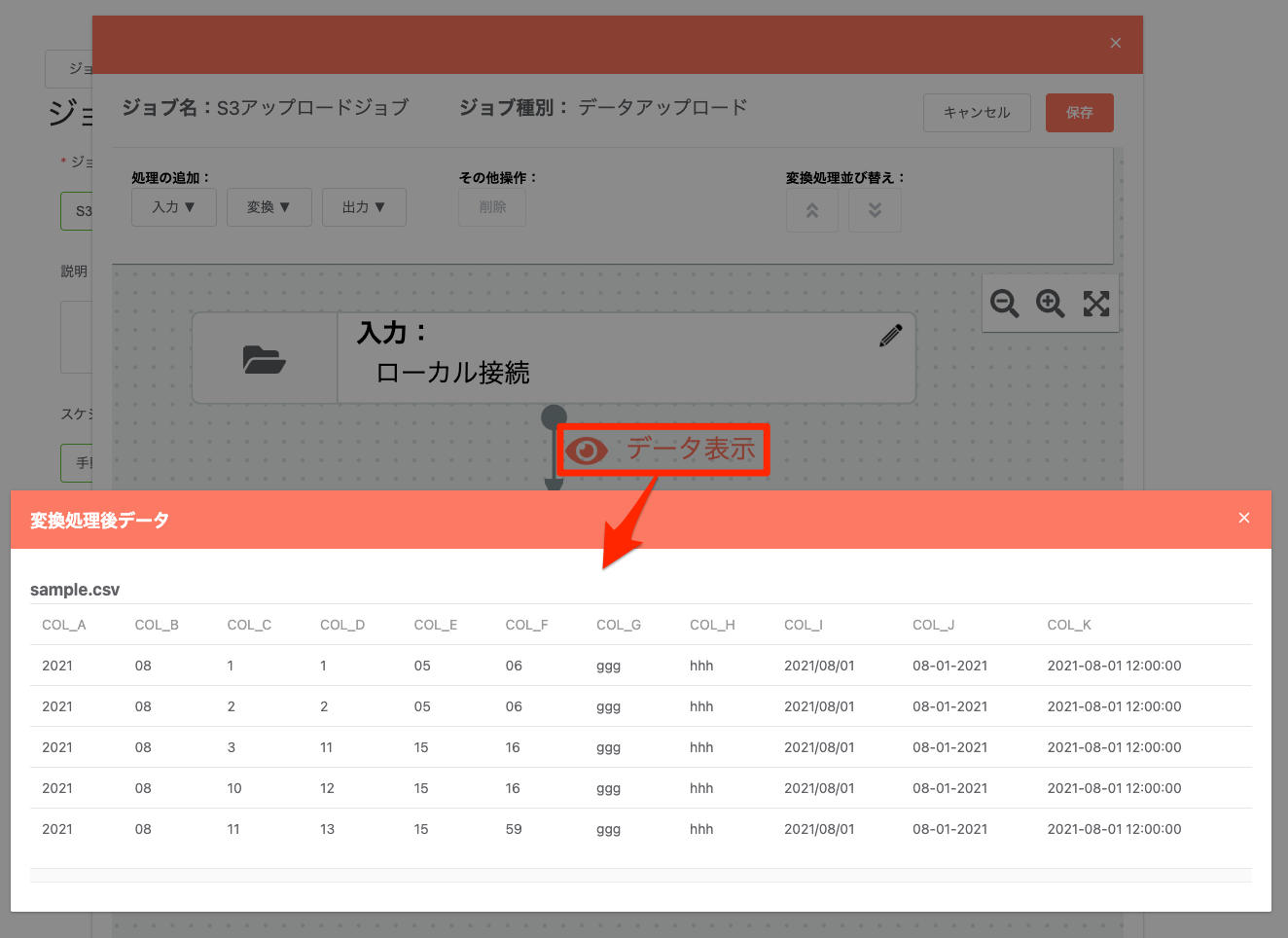Open the 入力 dropdown under 処理の追加
The width and height of the screenshot is (1288, 938).
pyautogui.click(x=173, y=207)
